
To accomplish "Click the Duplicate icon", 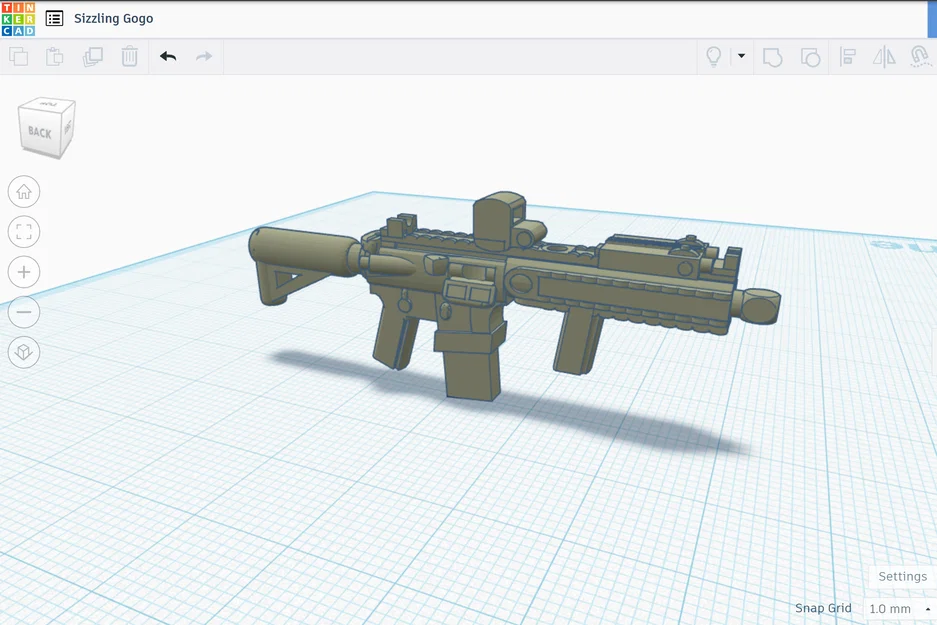I will point(92,57).
